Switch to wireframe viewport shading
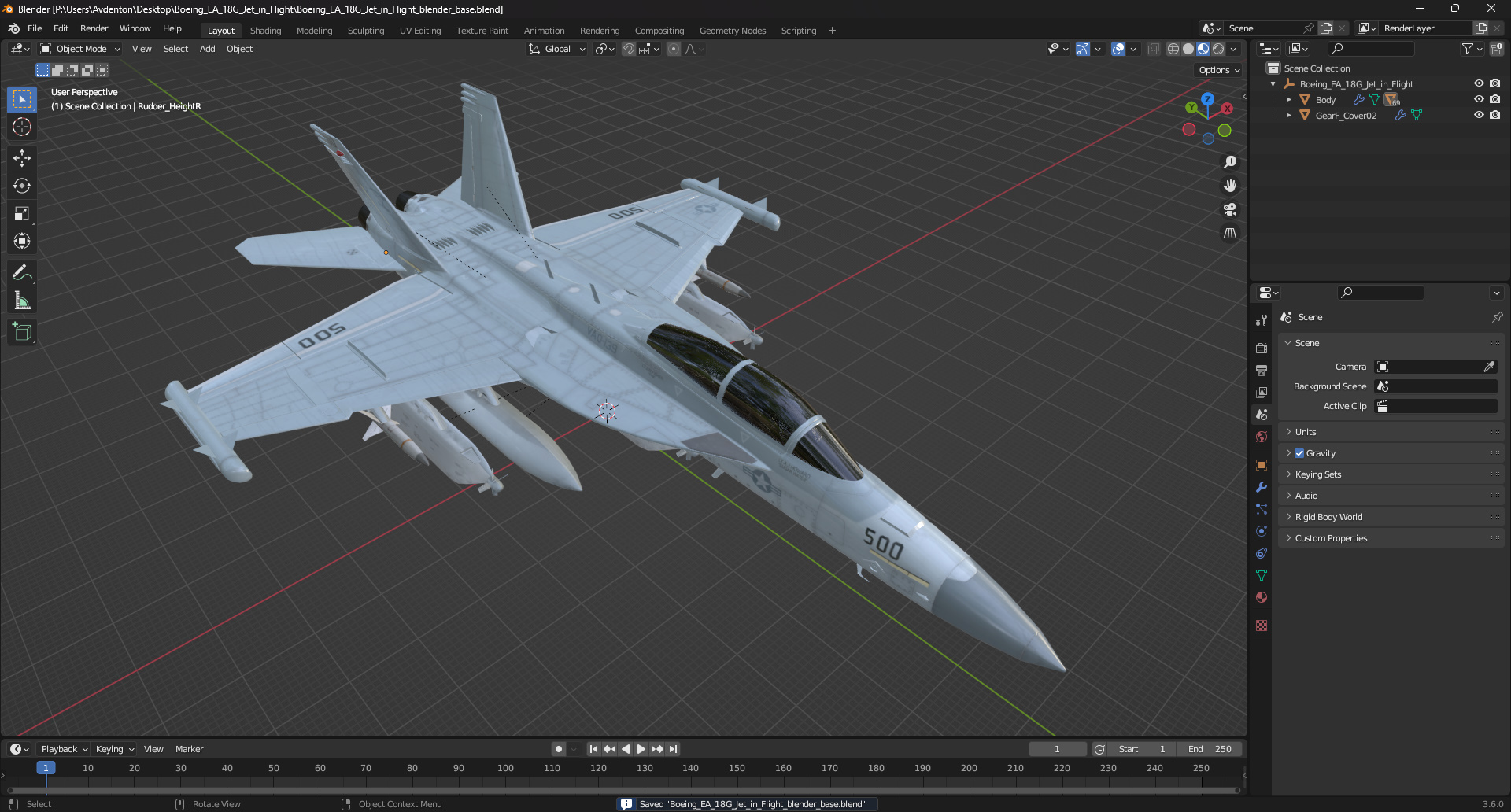Image resolution: width=1511 pixels, height=812 pixels. click(1173, 49)
